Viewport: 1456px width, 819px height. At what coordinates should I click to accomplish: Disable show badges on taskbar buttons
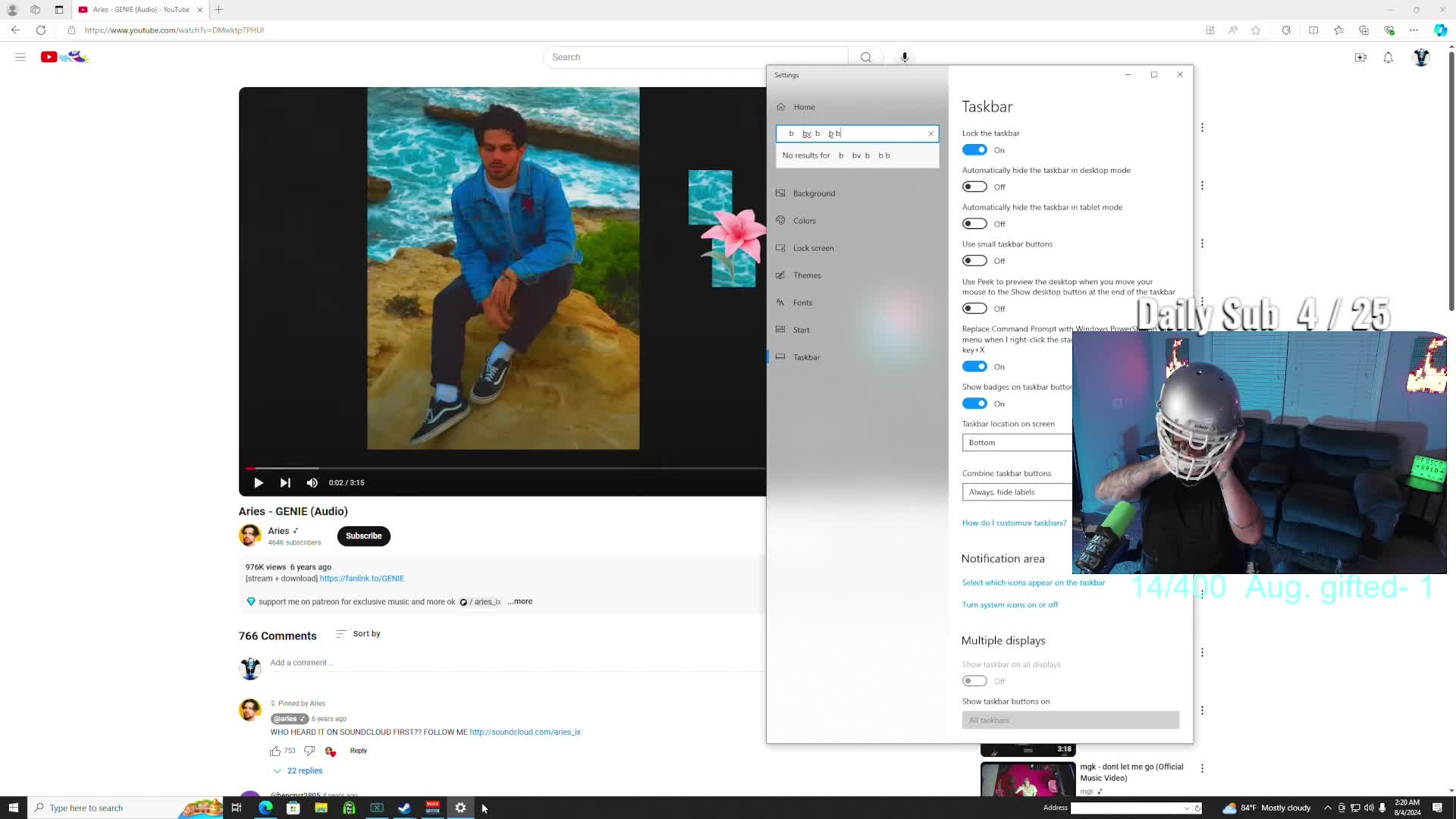[974, 403]
